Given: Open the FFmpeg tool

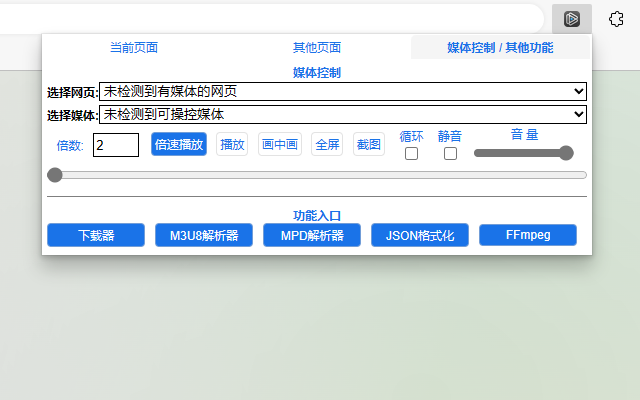Looking at the screenshot, I should (x=528, y=235).
